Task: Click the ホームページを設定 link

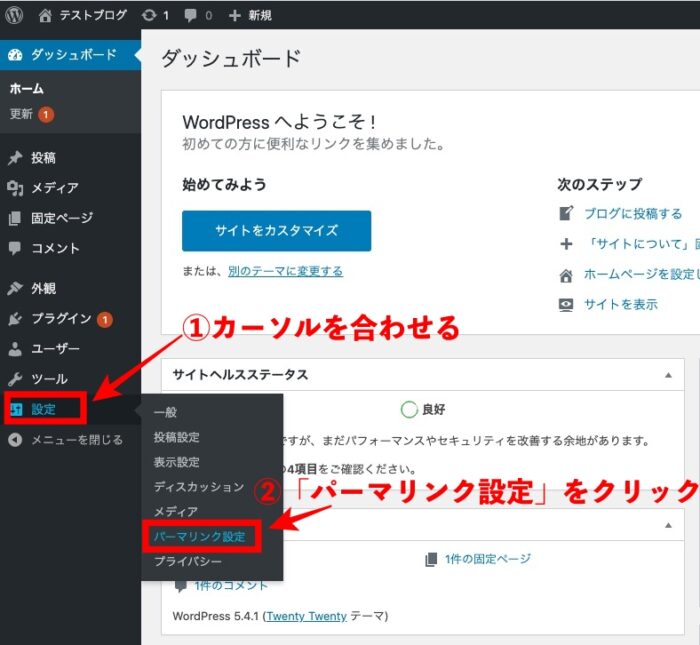Action: click(x=642, y=274)
